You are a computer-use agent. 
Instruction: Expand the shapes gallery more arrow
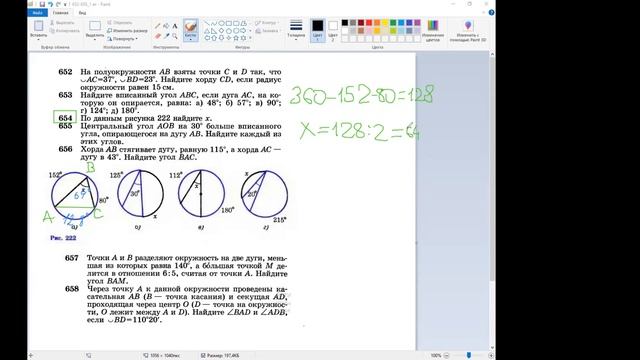(x=250, y=38)
